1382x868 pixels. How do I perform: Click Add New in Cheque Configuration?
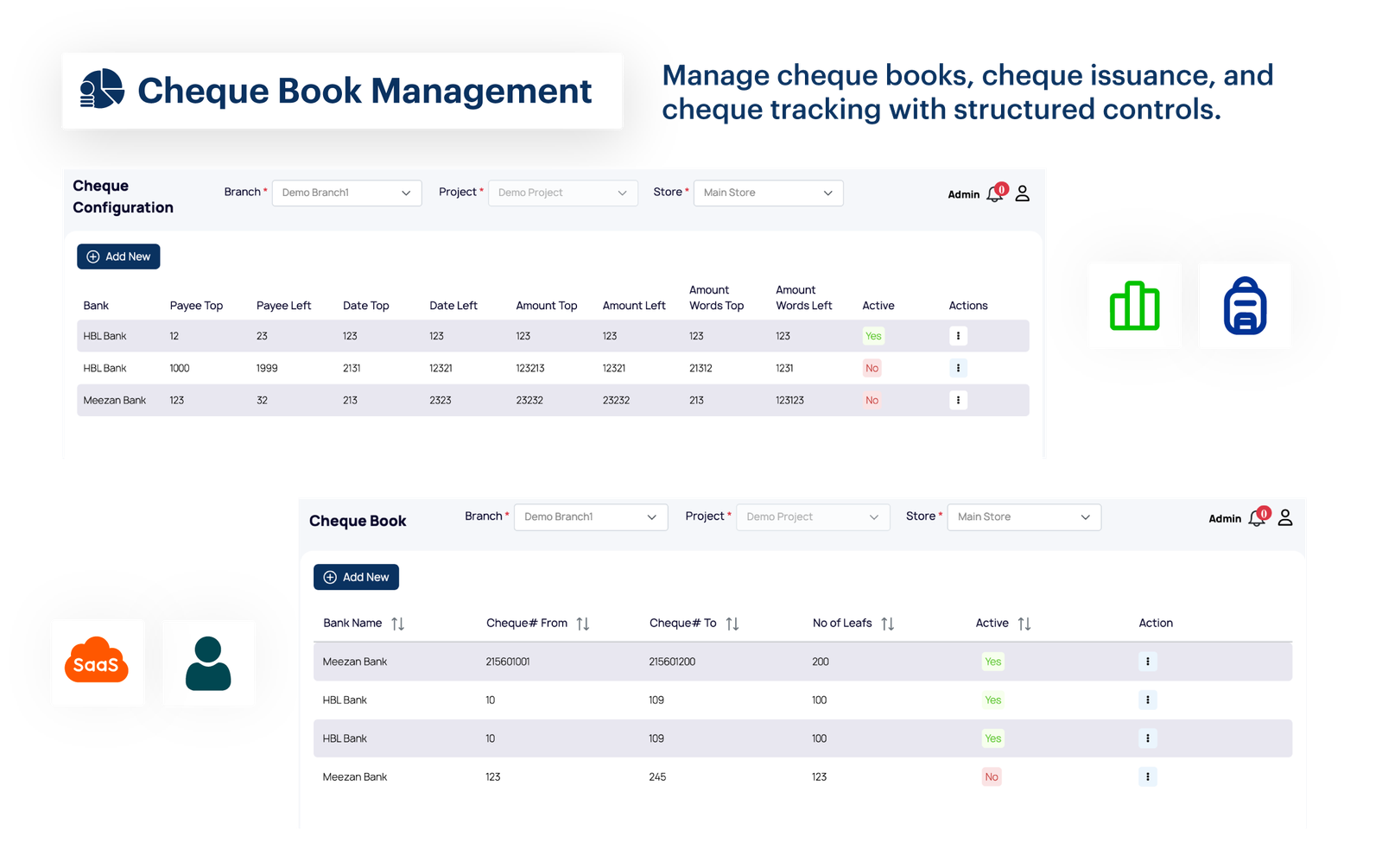coord(118,256)
